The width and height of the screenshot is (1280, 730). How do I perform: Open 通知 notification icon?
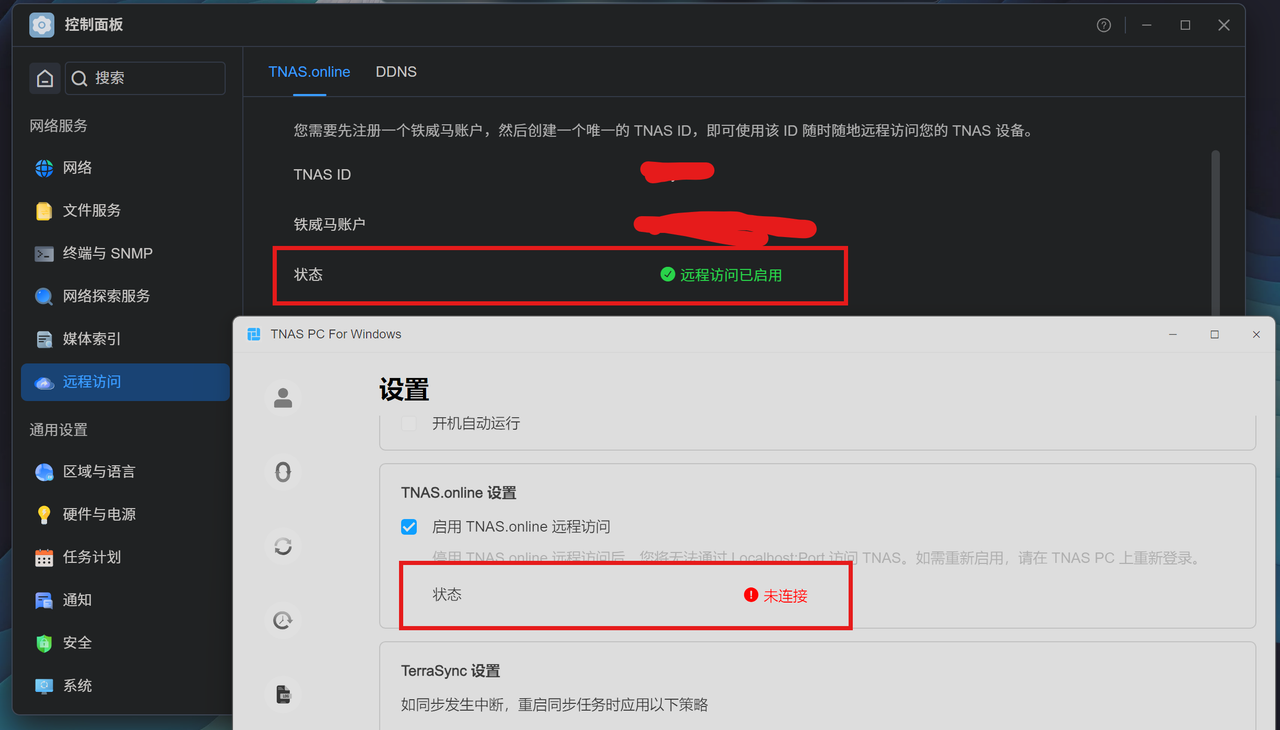tap(44, 601)
